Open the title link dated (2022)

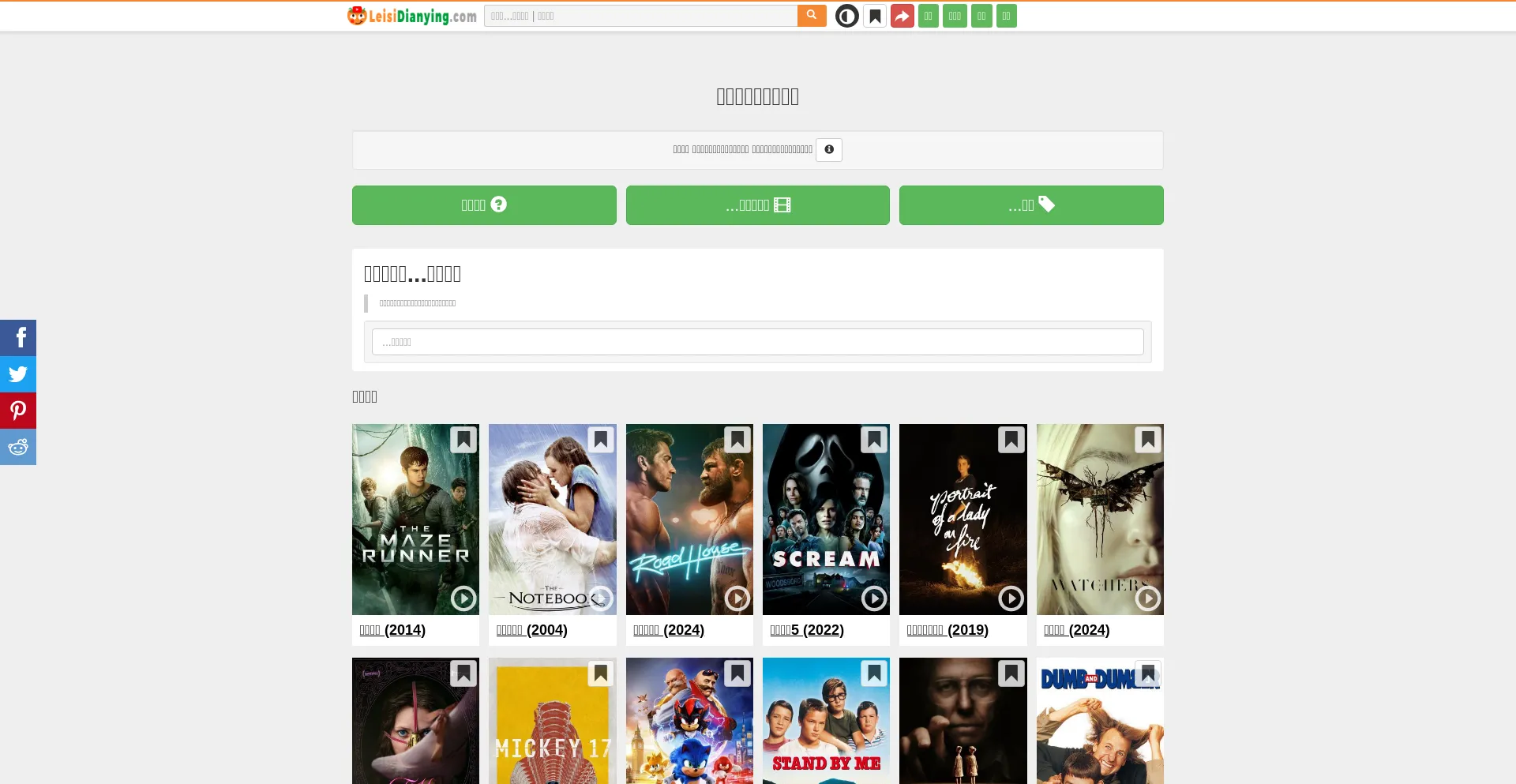pos(807,630)
